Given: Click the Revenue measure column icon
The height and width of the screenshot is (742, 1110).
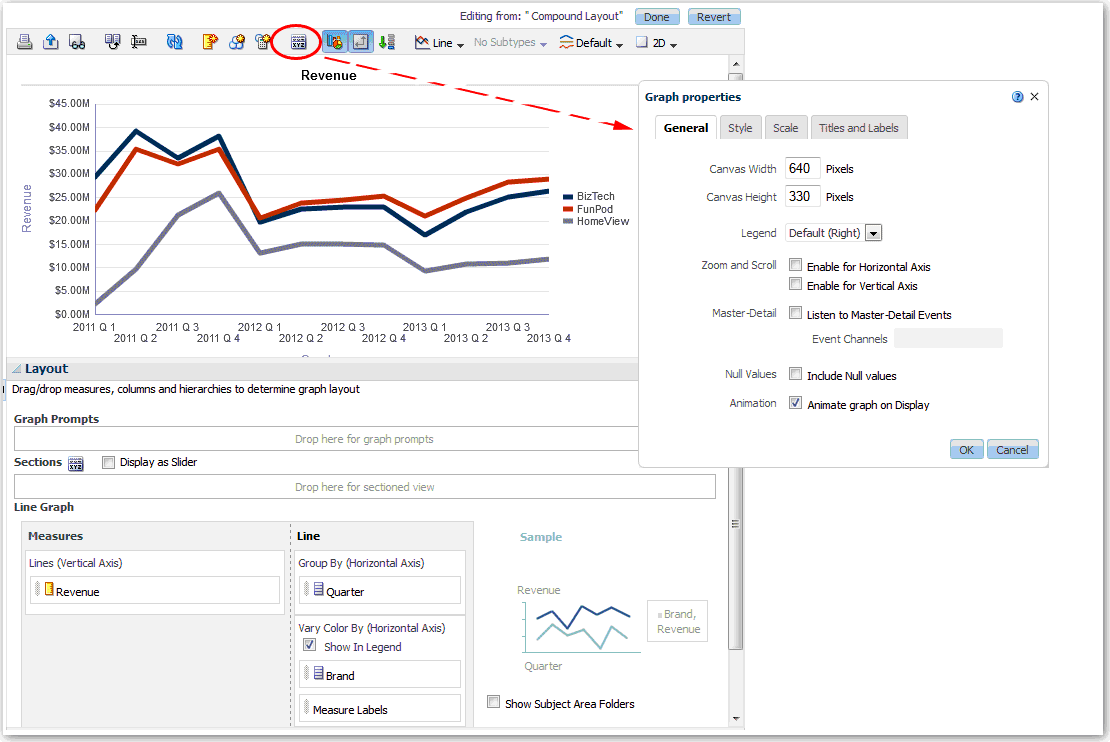Looking at the screenshot, I should click(x=49, y=589).
